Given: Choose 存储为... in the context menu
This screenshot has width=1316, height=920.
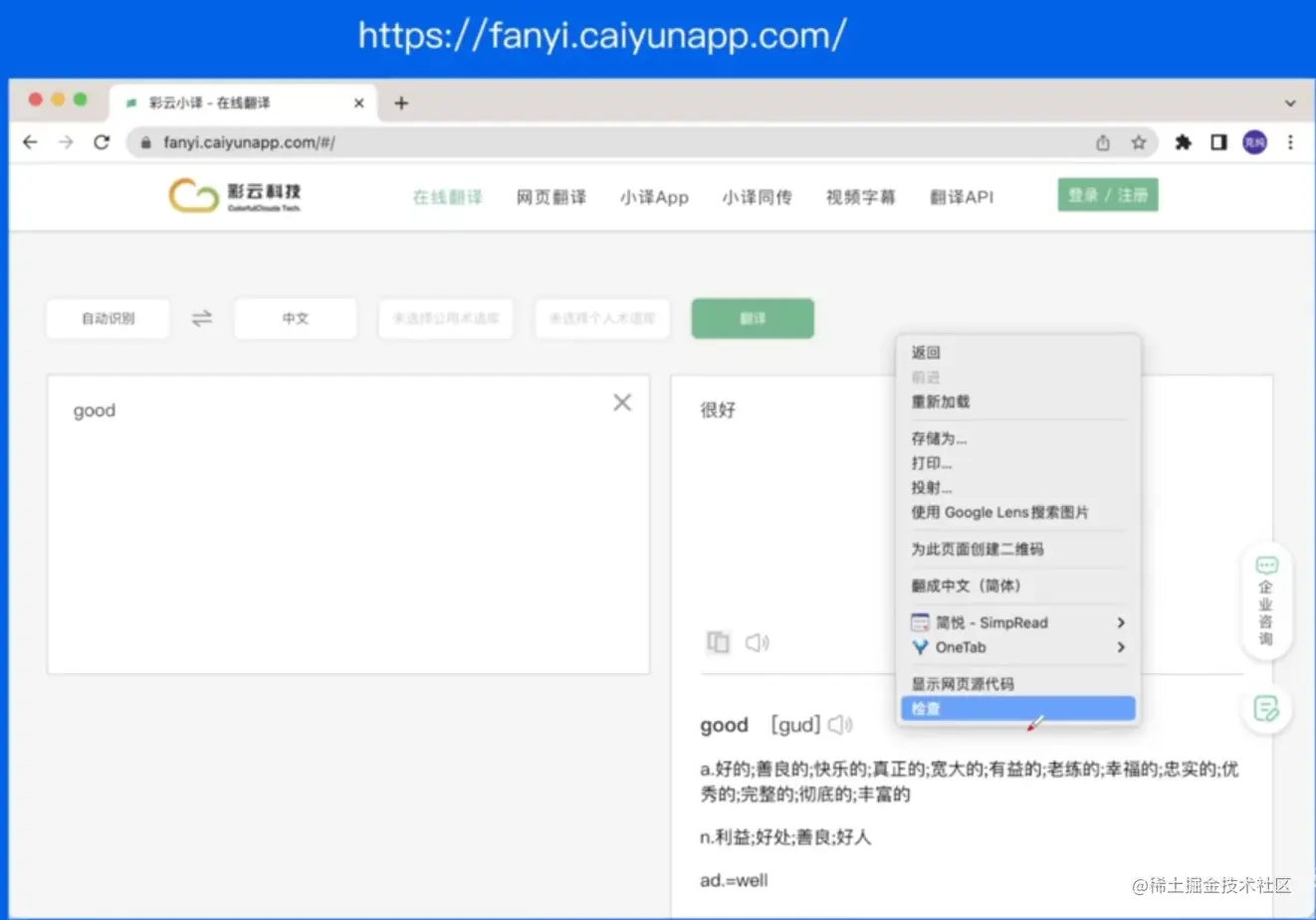Looking at the screenshot, I should (1018, 438).
